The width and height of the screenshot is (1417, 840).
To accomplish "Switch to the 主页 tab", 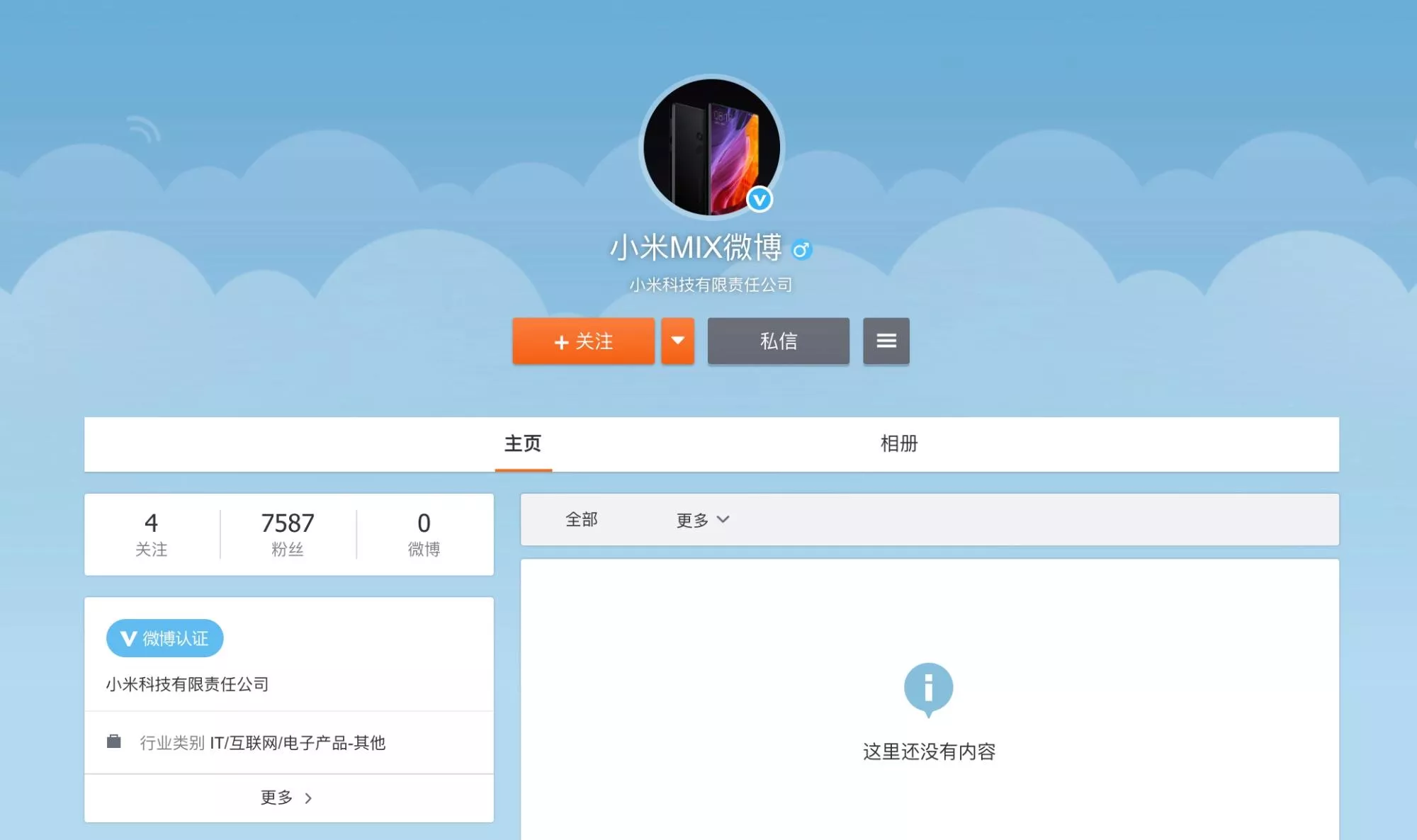I will [x=523, y=444].
